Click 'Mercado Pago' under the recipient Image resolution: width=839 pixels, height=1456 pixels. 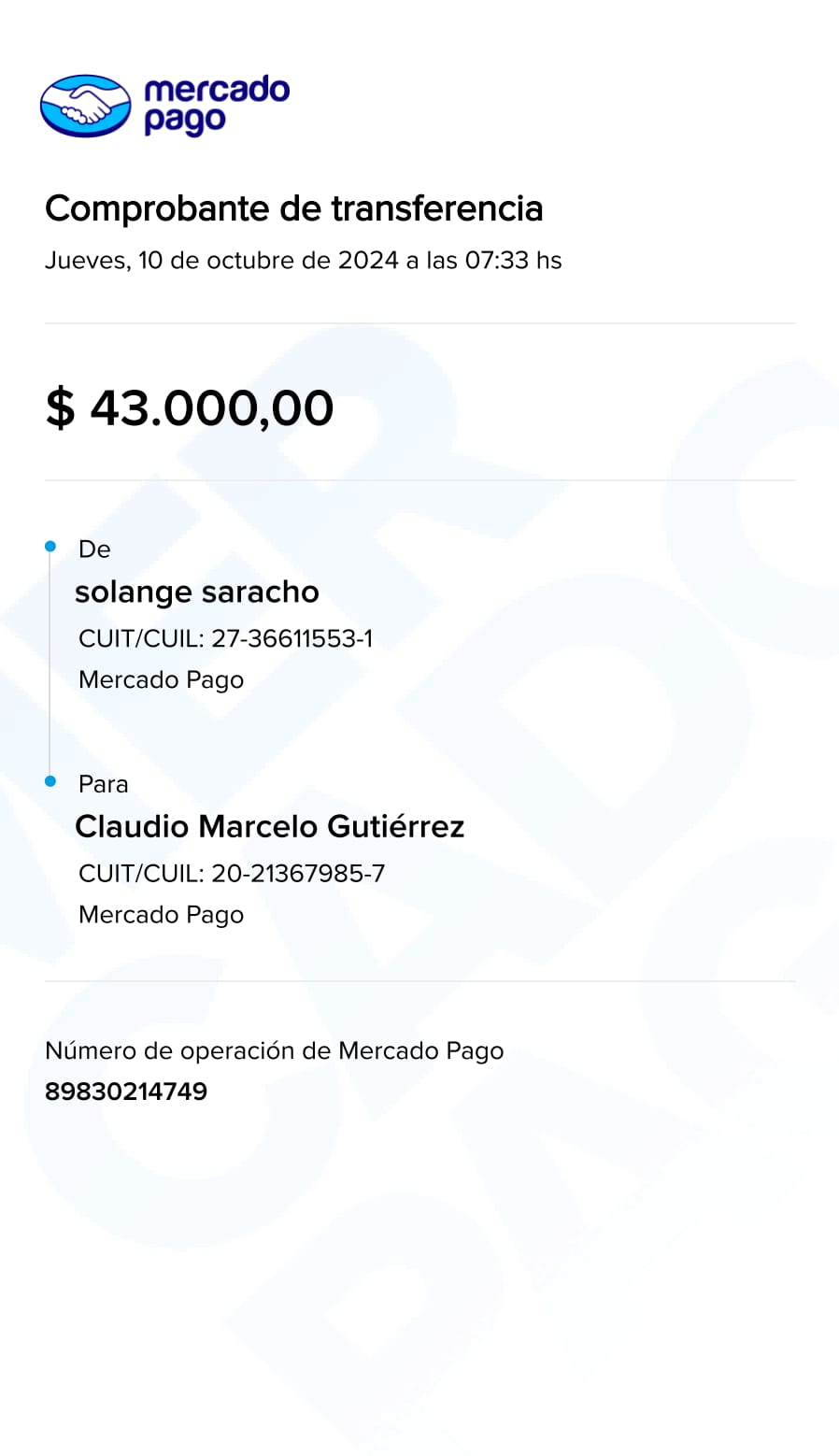click(x=161, y=914)
